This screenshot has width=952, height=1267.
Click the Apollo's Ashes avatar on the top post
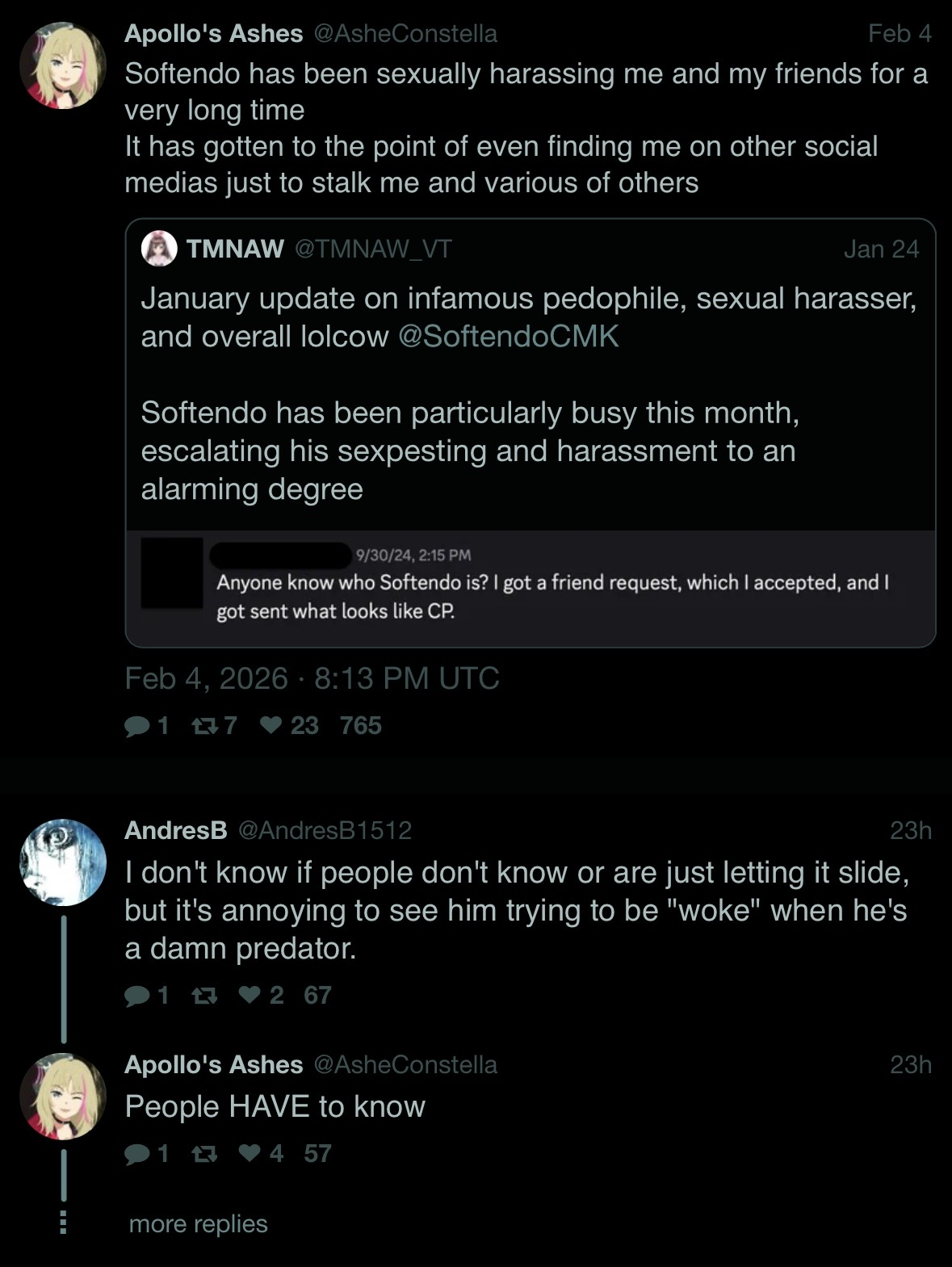point(63,66)
